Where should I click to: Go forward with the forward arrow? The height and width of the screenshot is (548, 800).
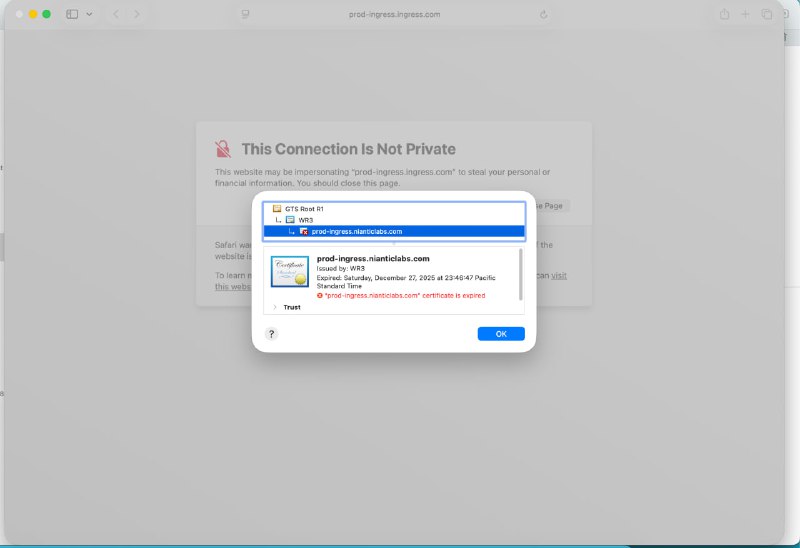(137, 14)
